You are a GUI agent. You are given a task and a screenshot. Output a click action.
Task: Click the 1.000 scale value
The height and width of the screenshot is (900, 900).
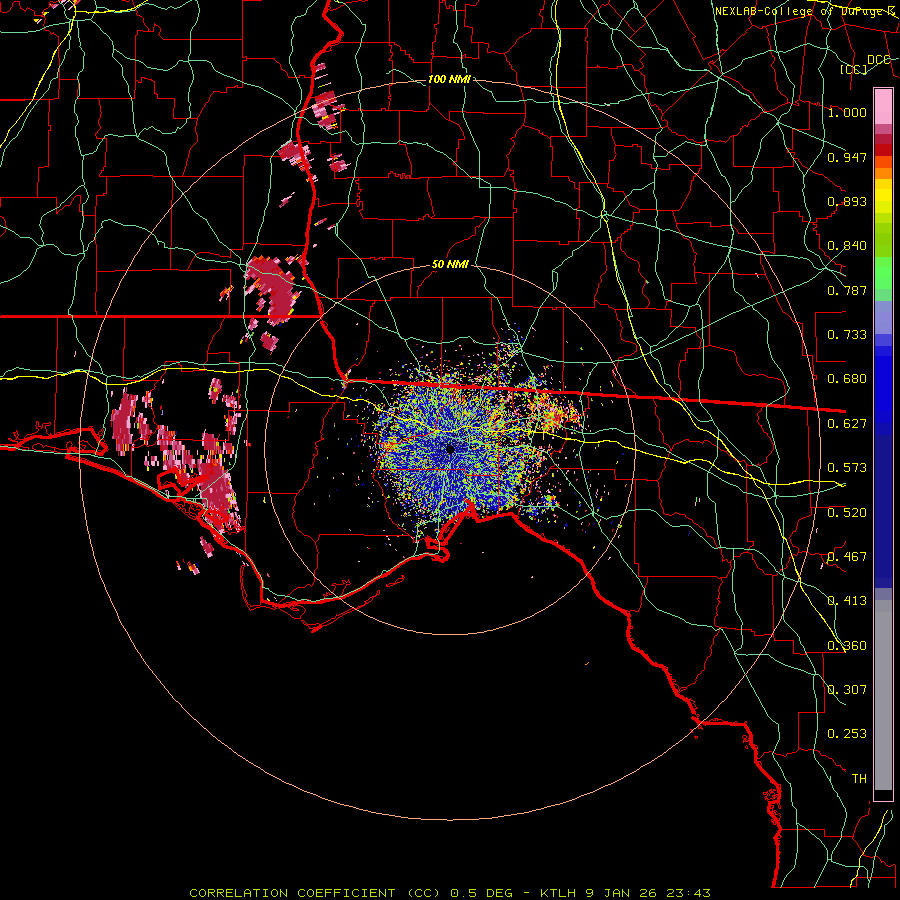[x=847, y=112]
